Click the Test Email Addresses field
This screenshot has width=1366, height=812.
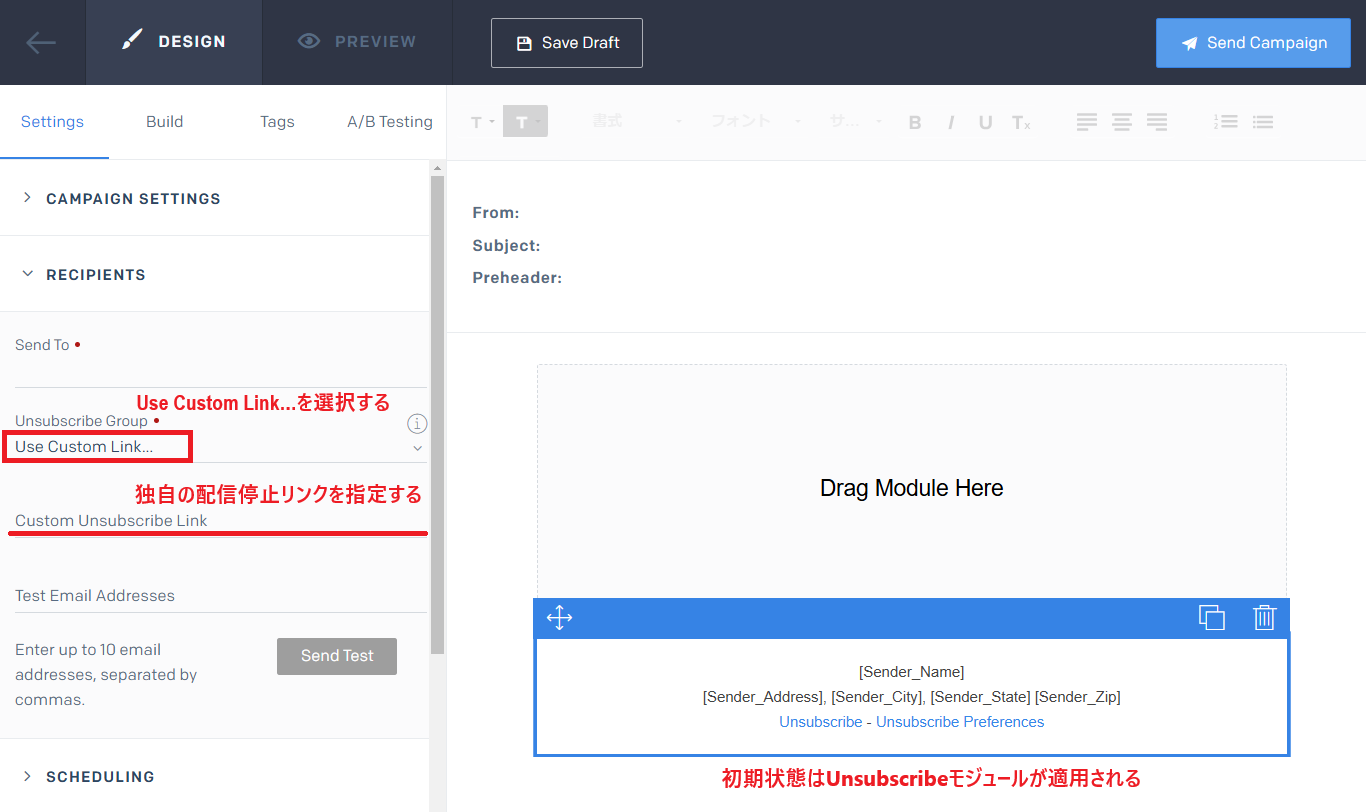tap(221, 596)
